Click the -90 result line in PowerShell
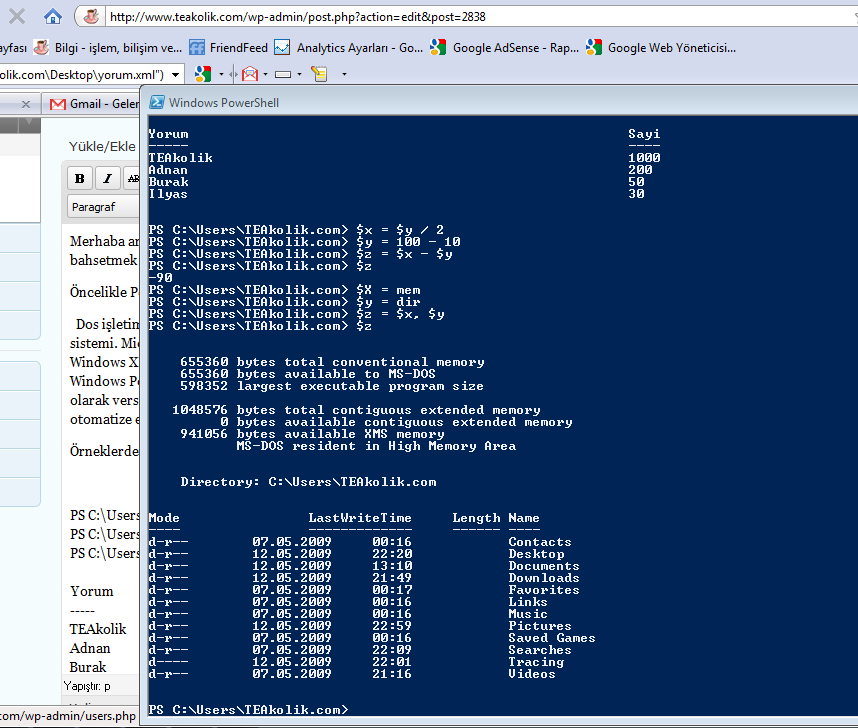 (160, 278)
